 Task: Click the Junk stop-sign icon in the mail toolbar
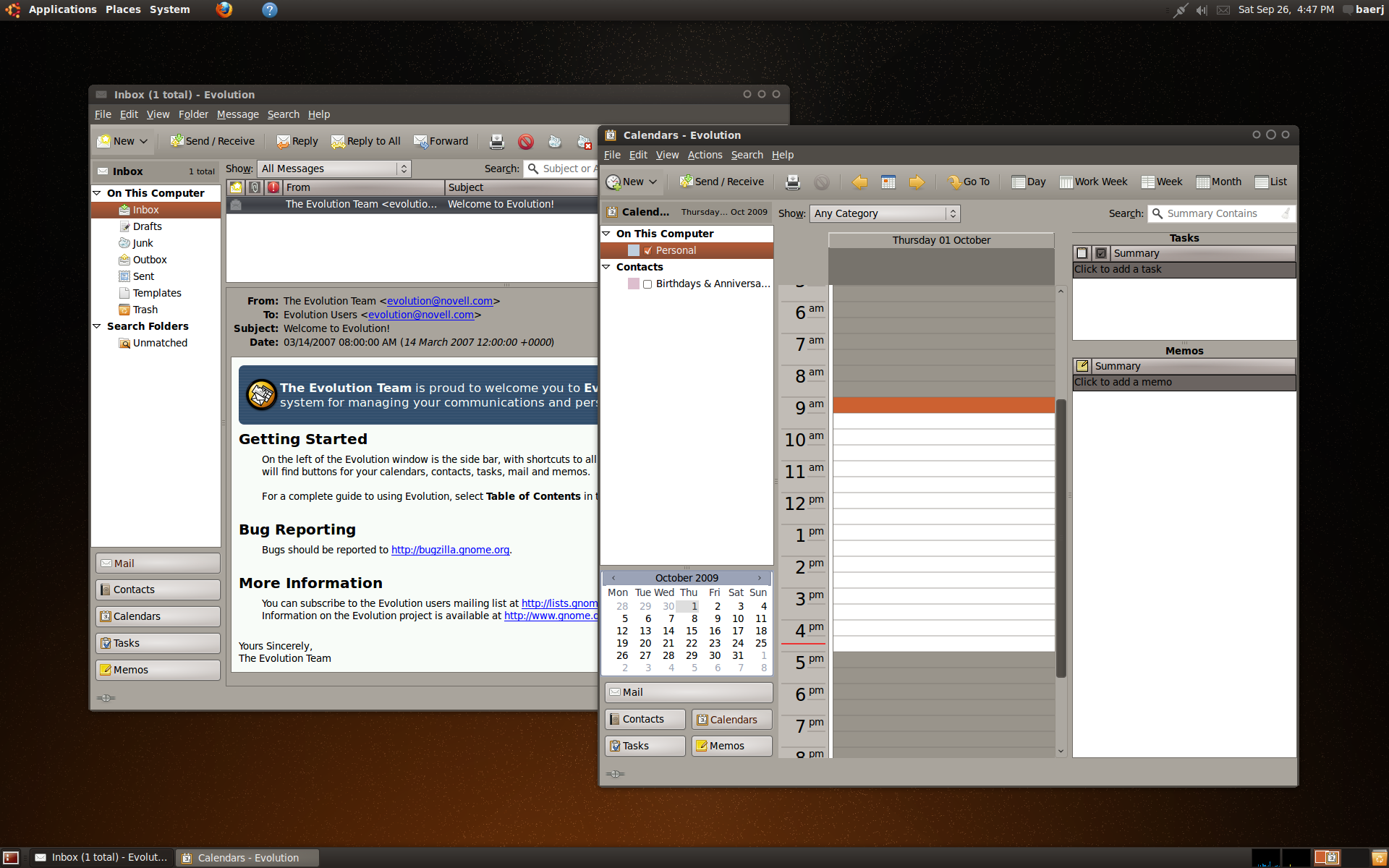click(x=526, y=142)
